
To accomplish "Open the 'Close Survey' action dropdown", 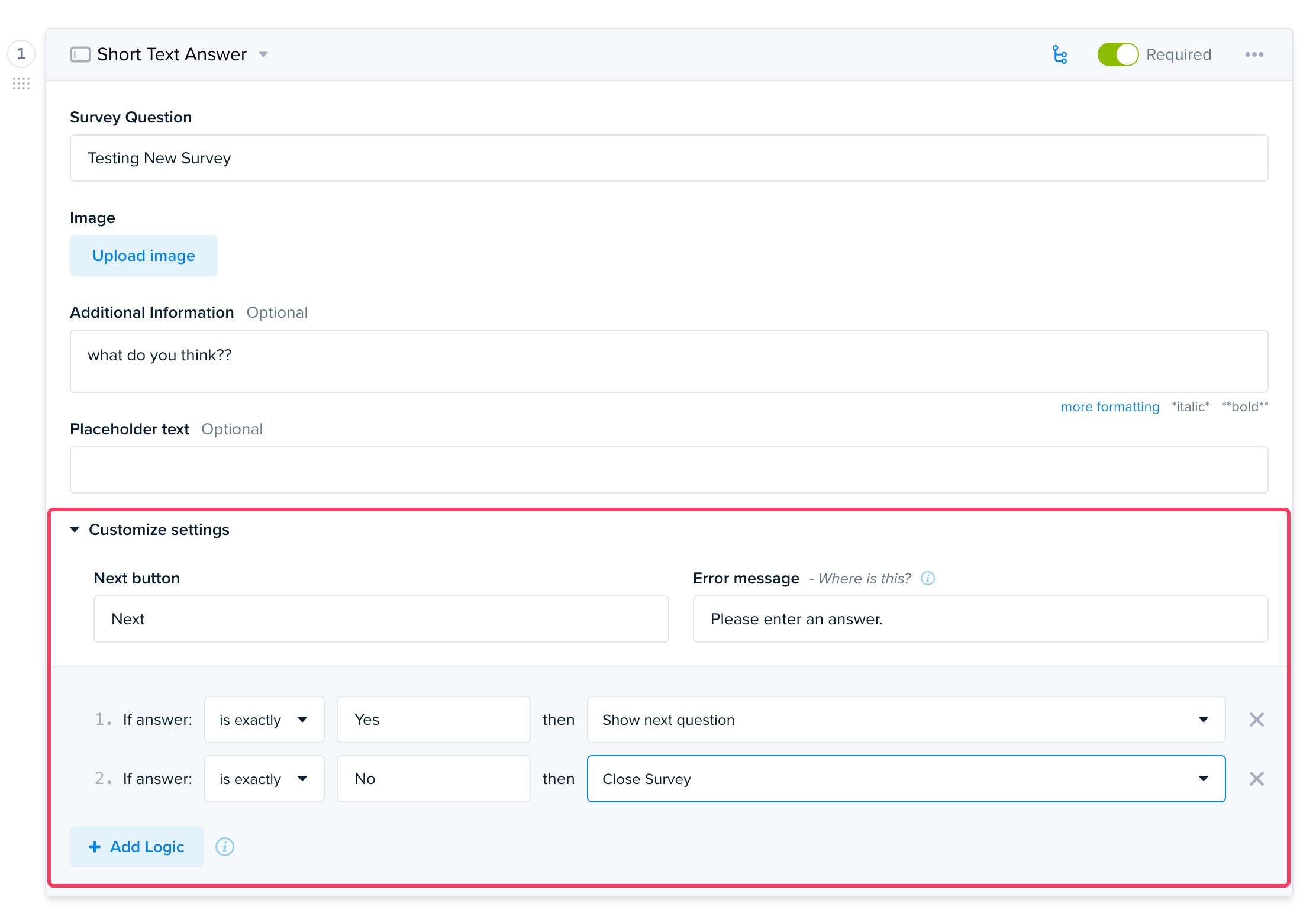I will [x=906, y=779].
